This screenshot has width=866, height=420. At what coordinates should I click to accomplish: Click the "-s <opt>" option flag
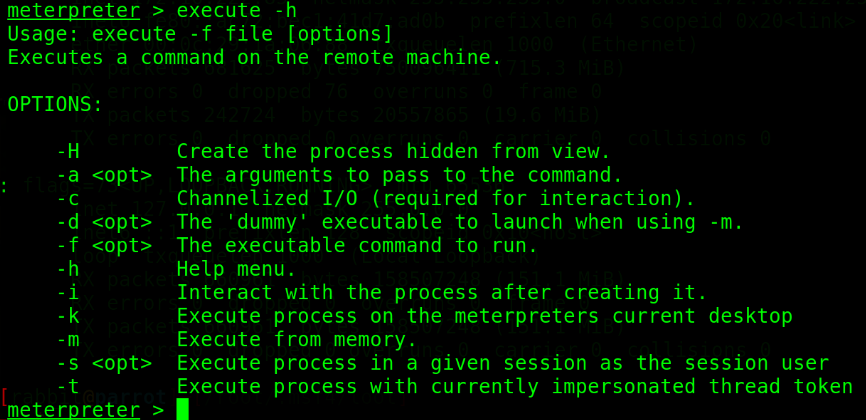(104, 363)
